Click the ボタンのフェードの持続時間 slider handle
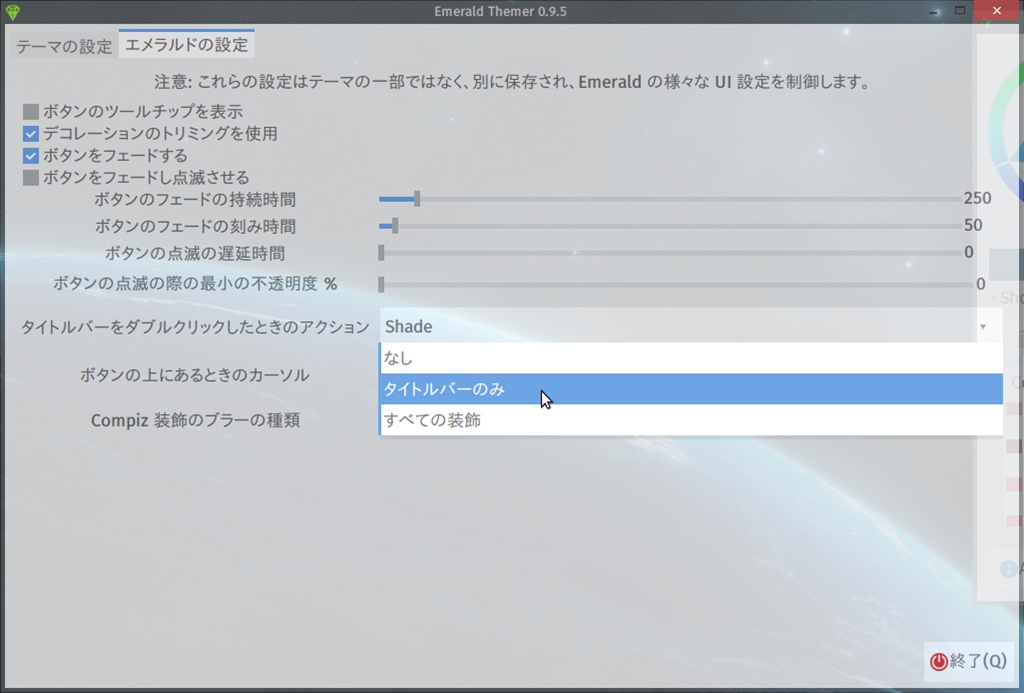 click(x=417, y=199)
